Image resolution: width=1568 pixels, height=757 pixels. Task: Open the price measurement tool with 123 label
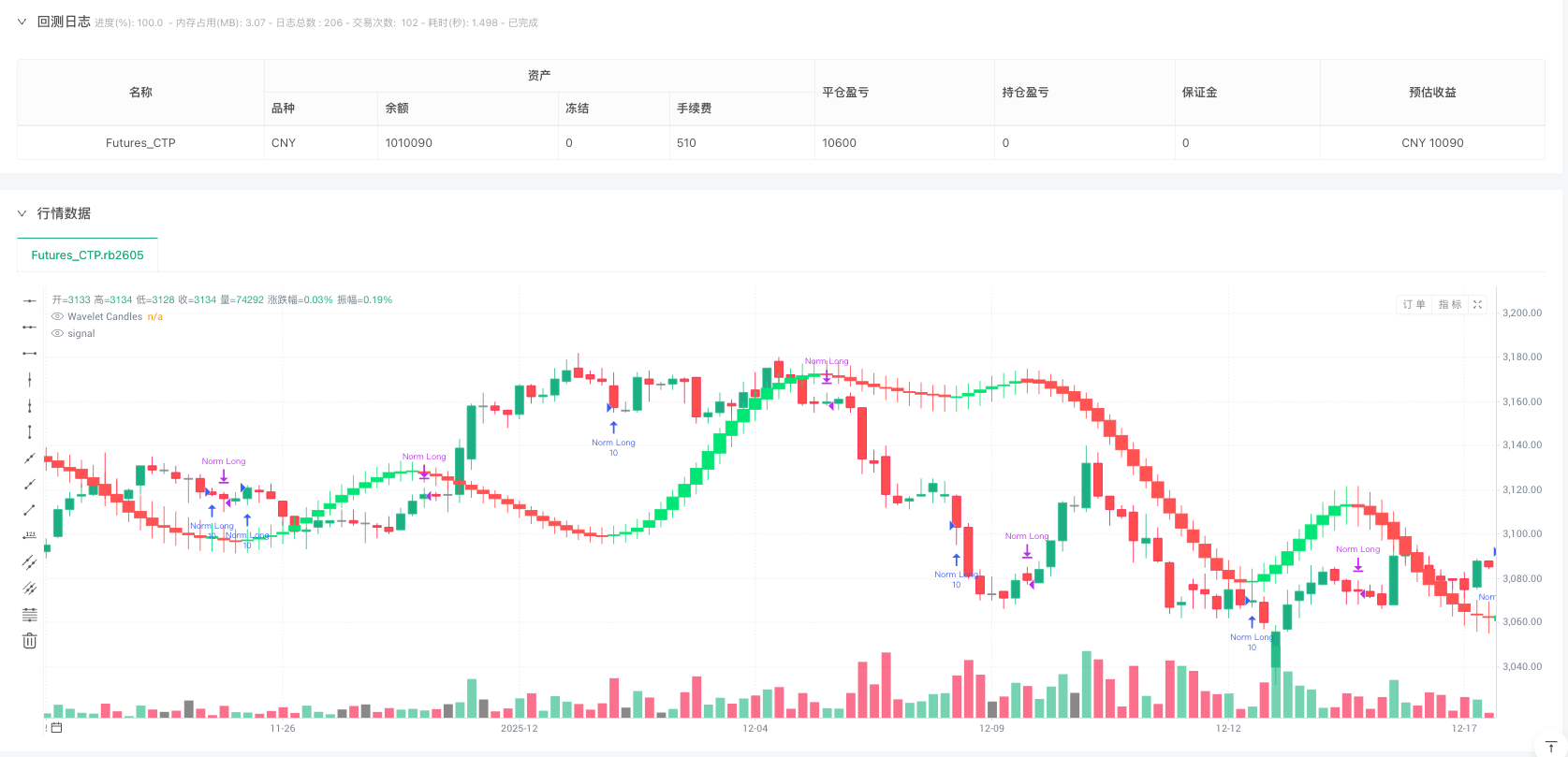(29, 533)
